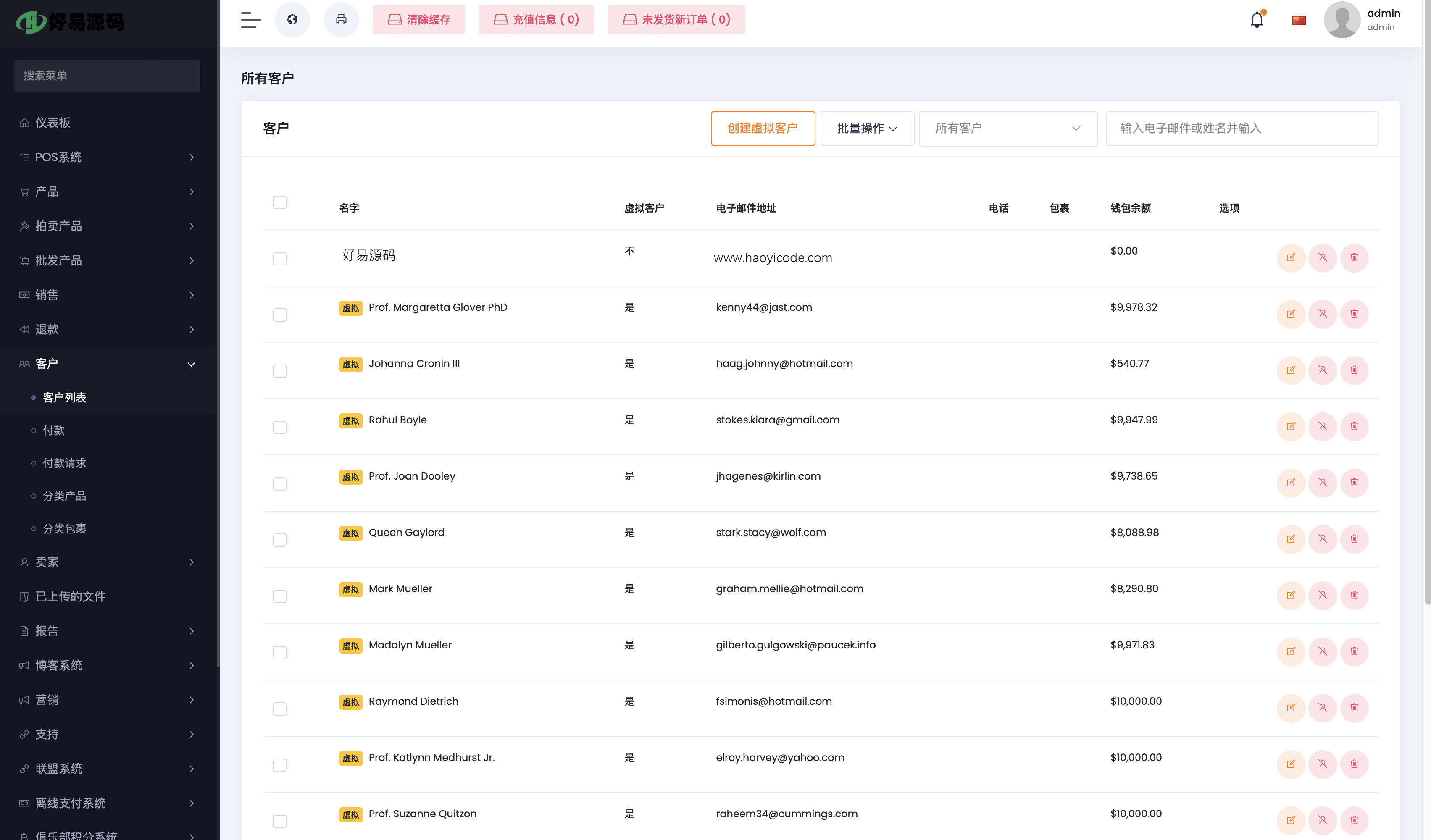This screenshot has width=1431, height=840.
Task: Click the 创建虚拟客户 button
Action: (x=763, y=128)
